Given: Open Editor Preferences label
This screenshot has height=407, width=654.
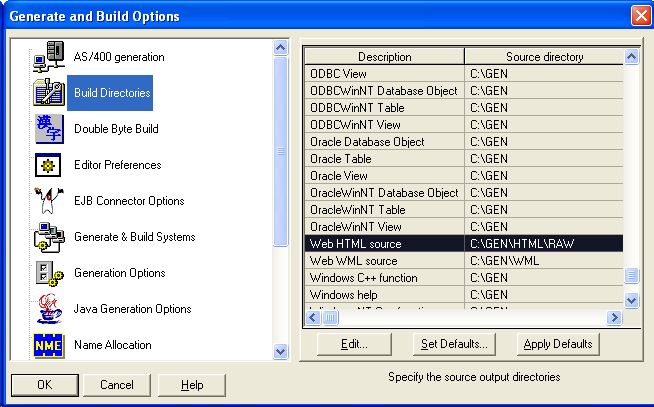Looking at the screenshot, I should pos(118,165).
